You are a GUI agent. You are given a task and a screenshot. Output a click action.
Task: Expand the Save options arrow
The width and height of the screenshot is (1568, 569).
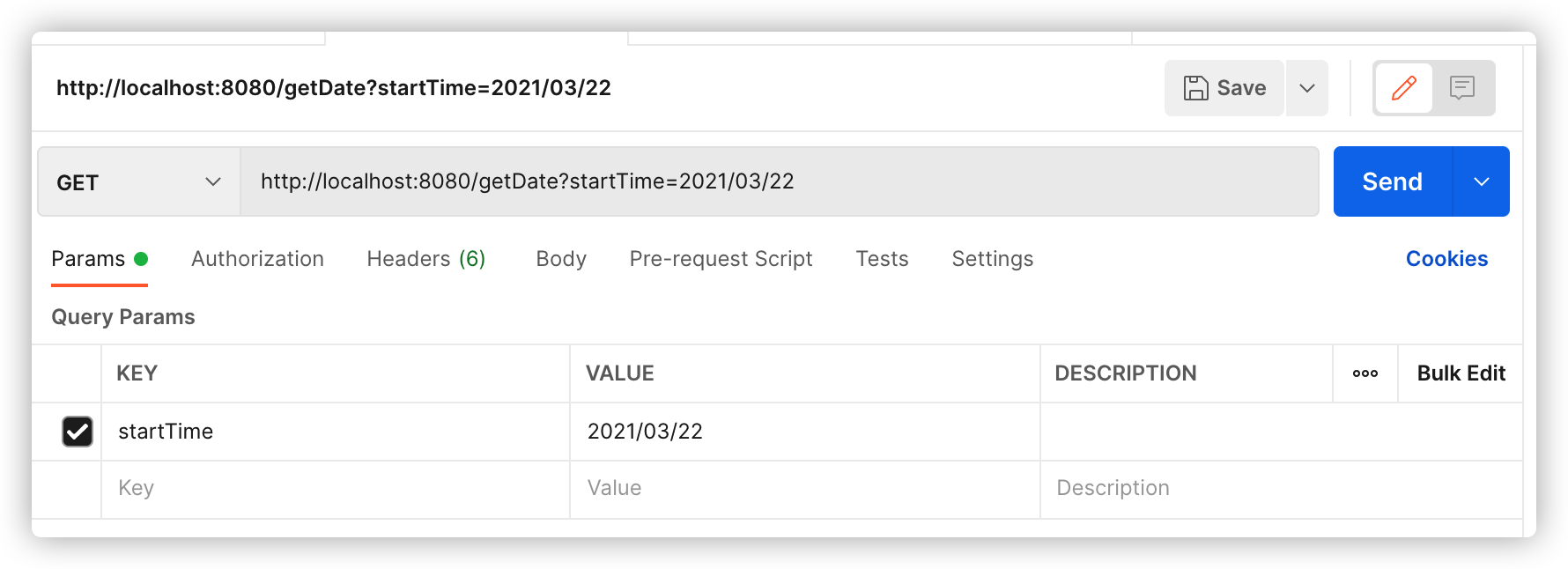[1307, 88]
